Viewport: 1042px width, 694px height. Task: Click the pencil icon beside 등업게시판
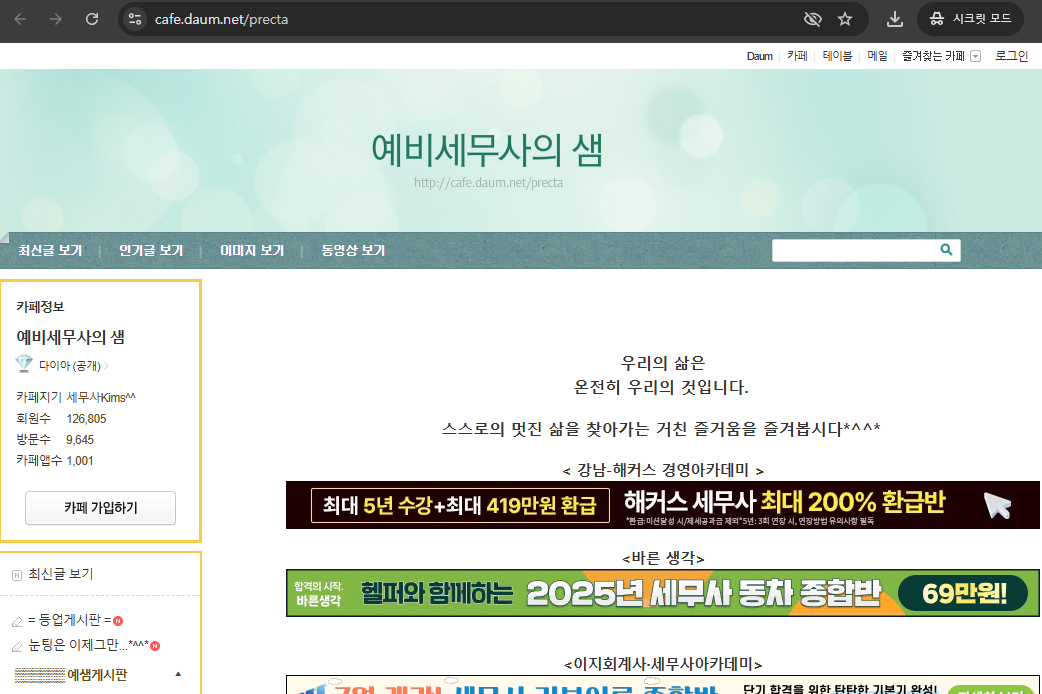point(17,622)
